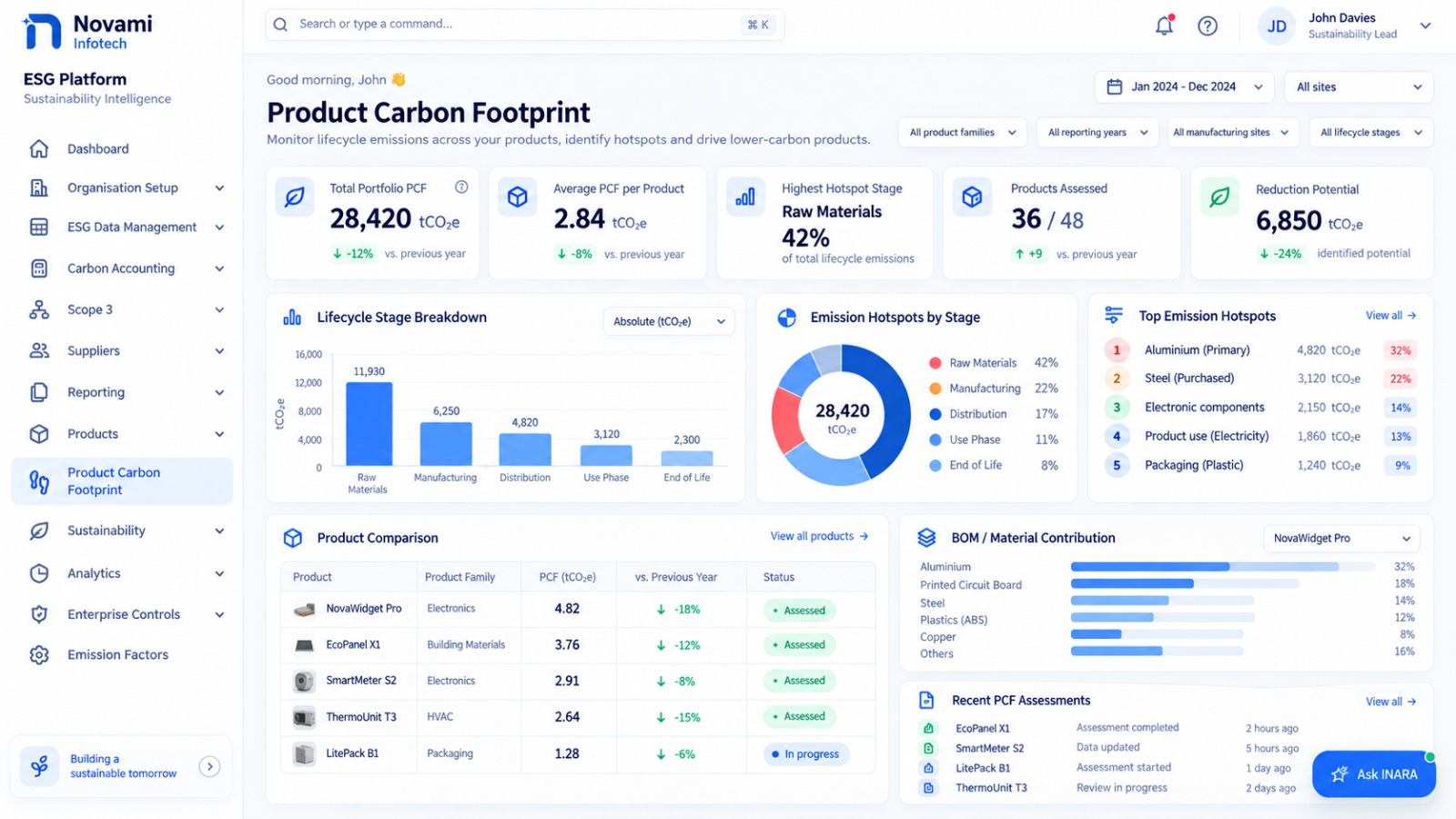Select Product Carbon Footprint in sidebar

122,480
